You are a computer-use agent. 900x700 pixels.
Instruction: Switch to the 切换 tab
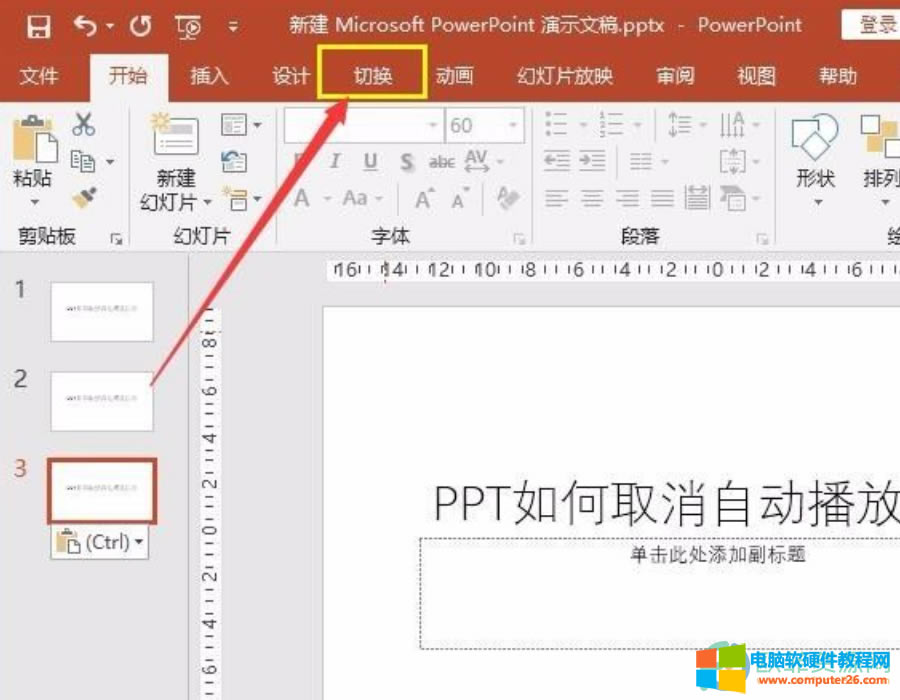coord(373,75)
